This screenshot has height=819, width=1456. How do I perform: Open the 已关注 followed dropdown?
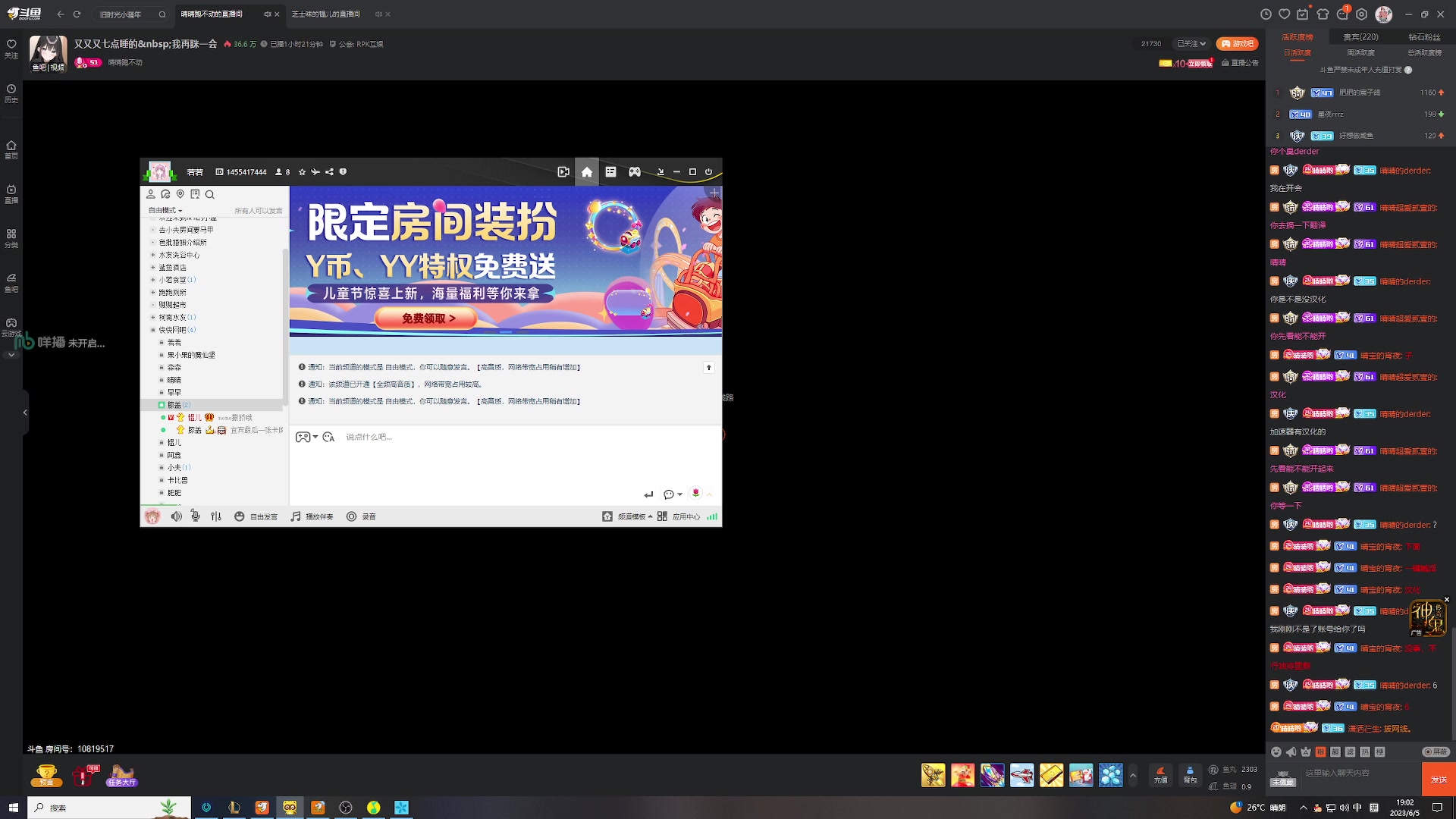click(x=1191, y=44)
